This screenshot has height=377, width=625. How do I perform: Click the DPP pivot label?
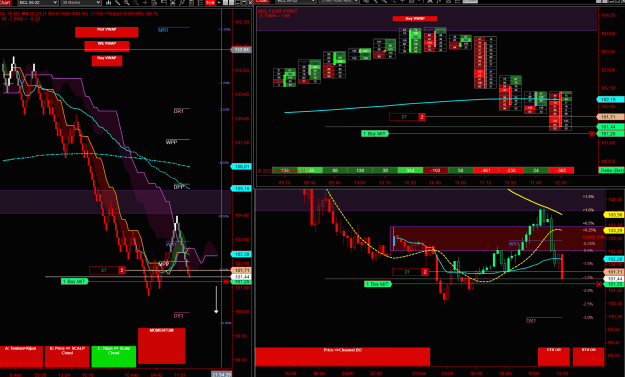(179, 187)
